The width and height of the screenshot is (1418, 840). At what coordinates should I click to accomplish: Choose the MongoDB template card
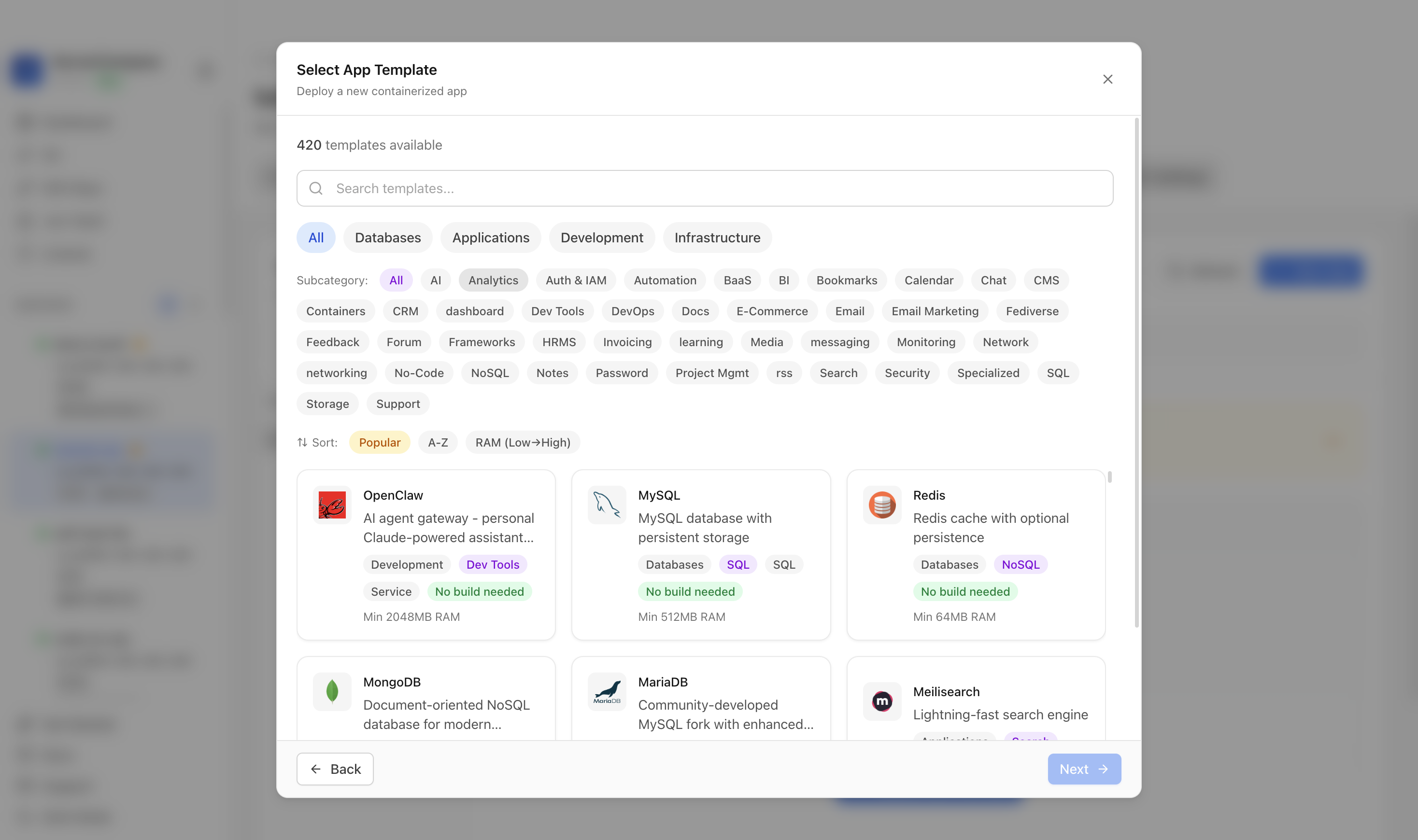[x=426, y=699]
